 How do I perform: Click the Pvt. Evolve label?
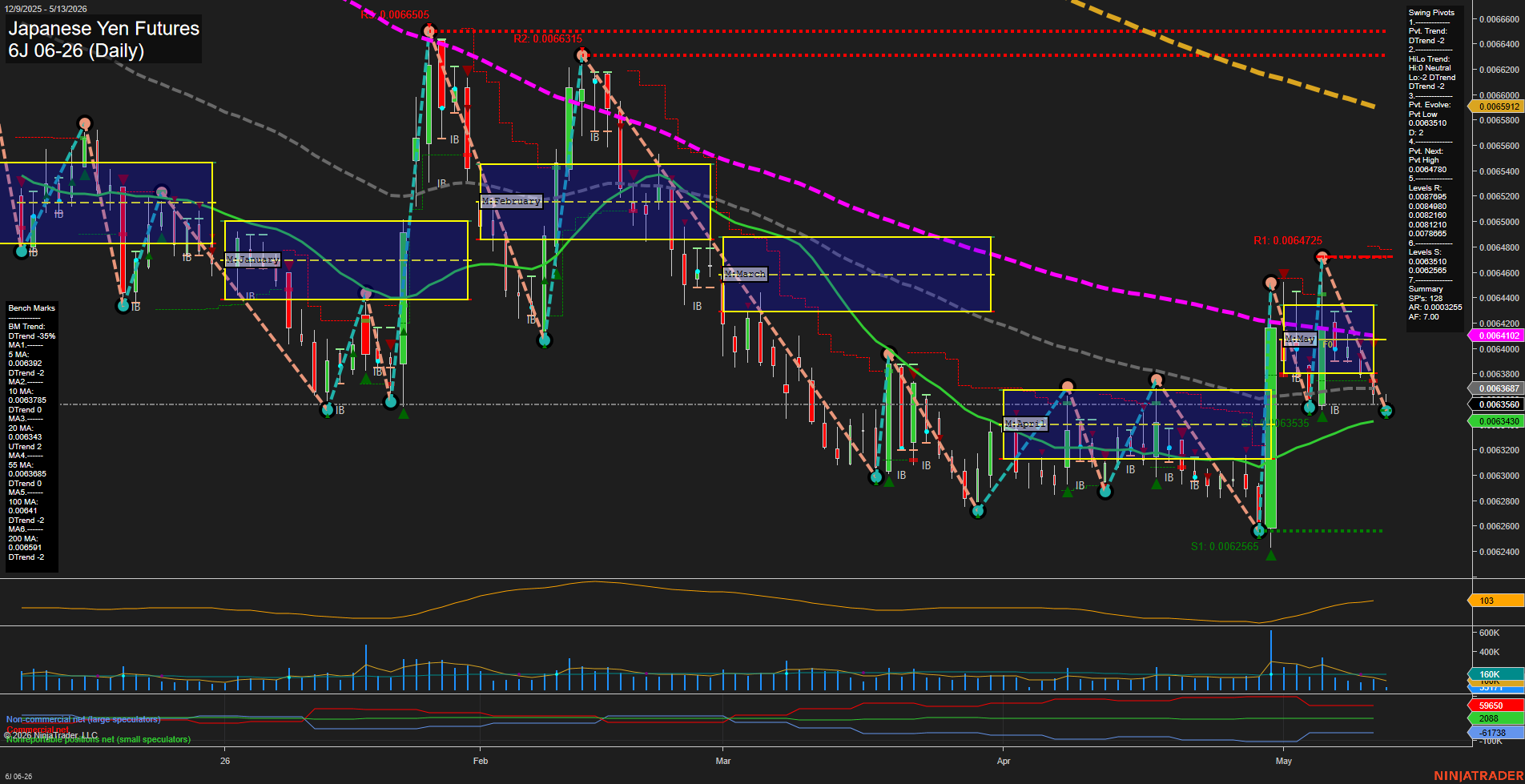pyautogui.click(x=1430, y=105)
